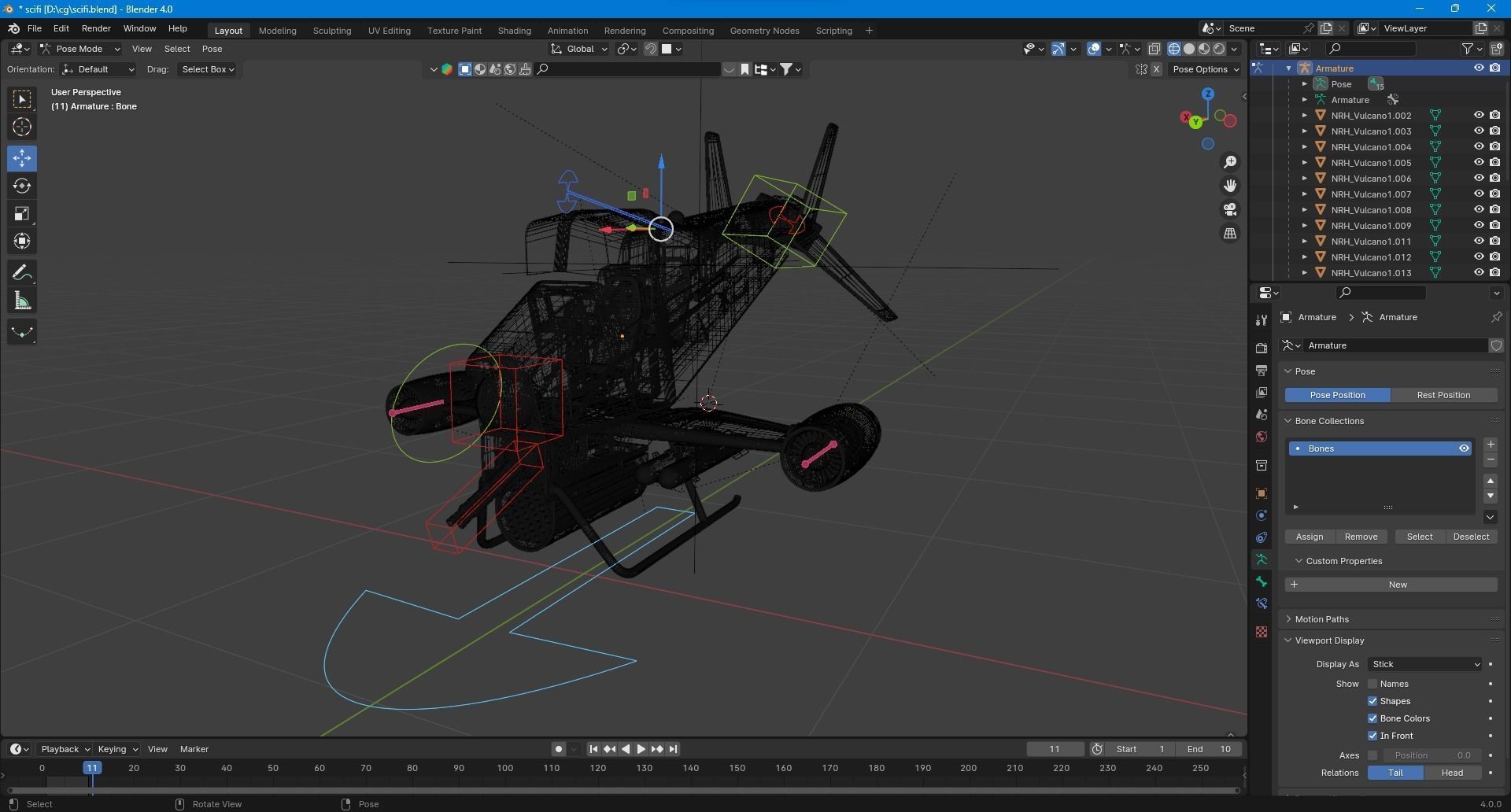Click the Deselect button
1511x812 pixels.
click(x=1471, y=537)
